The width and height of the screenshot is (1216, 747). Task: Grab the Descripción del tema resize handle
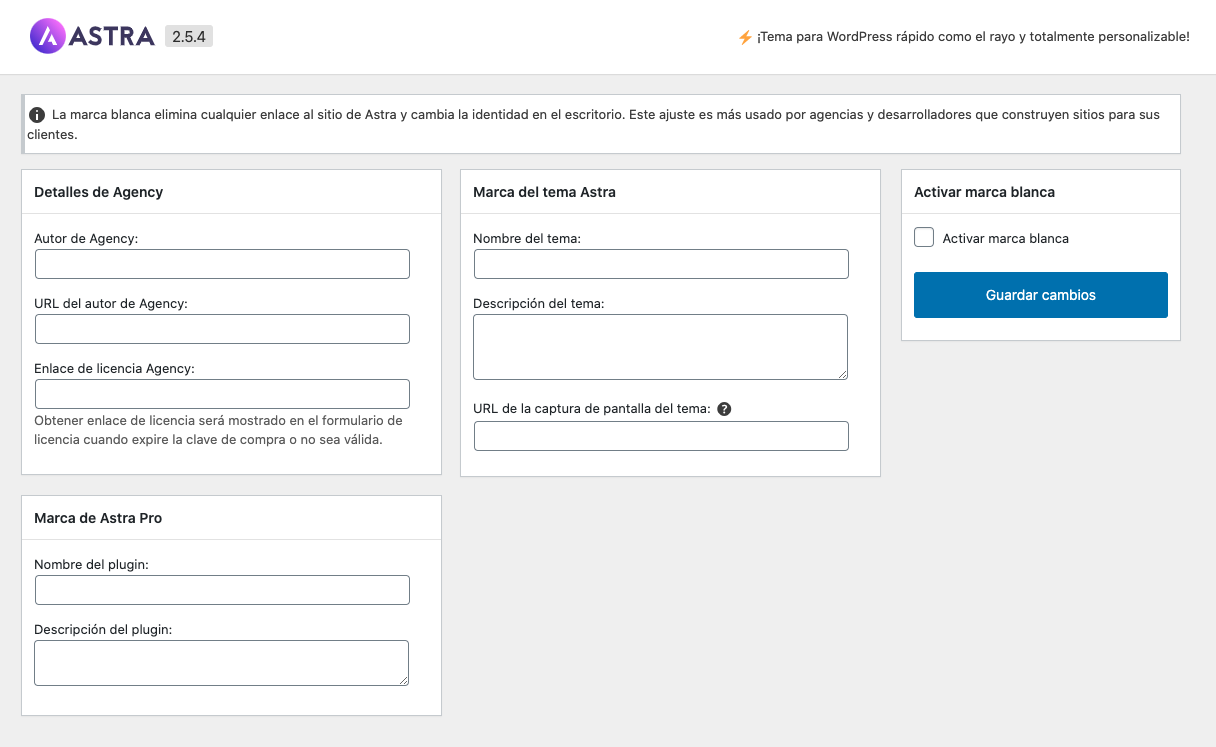842,374
